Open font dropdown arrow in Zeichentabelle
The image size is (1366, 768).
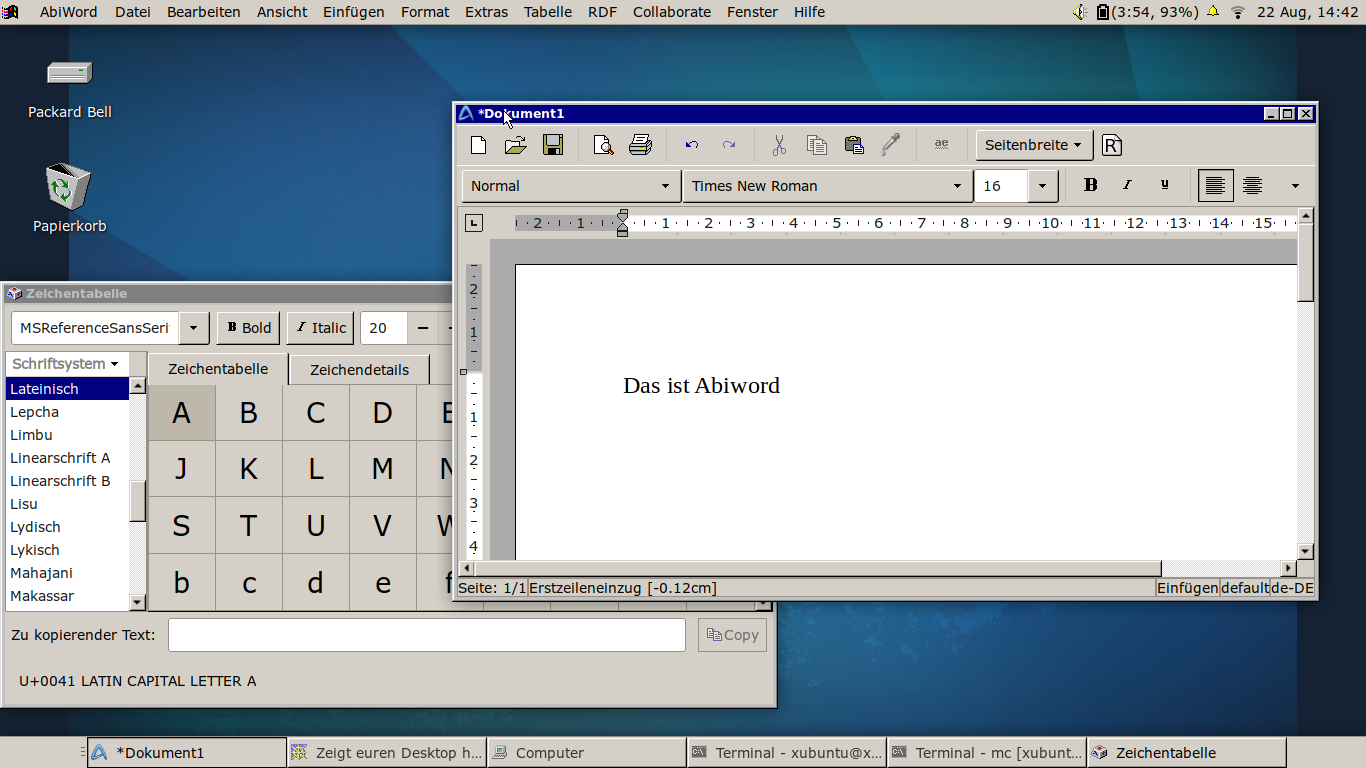click(194, 327)
